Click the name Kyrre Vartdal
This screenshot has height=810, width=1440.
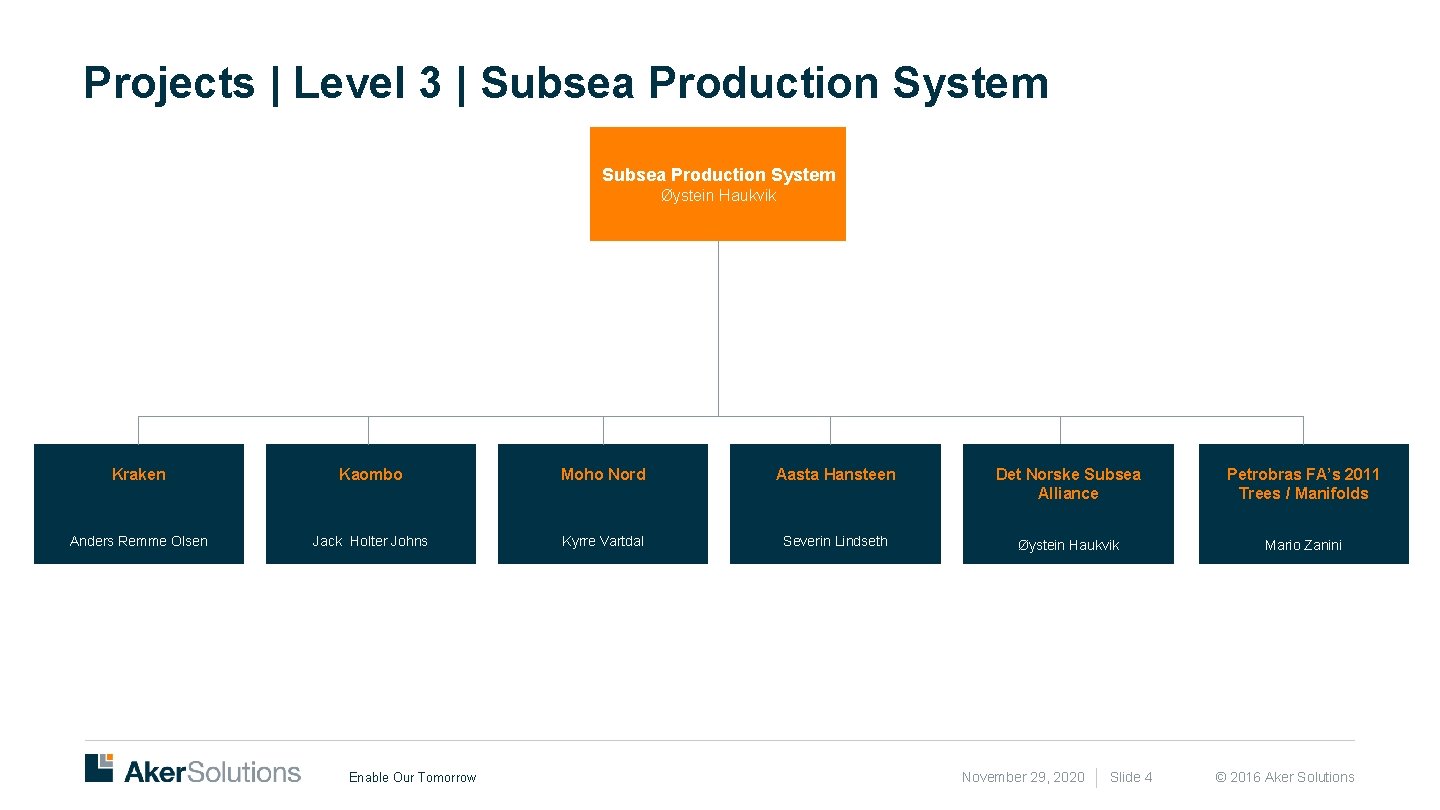[x=603, y=541]
